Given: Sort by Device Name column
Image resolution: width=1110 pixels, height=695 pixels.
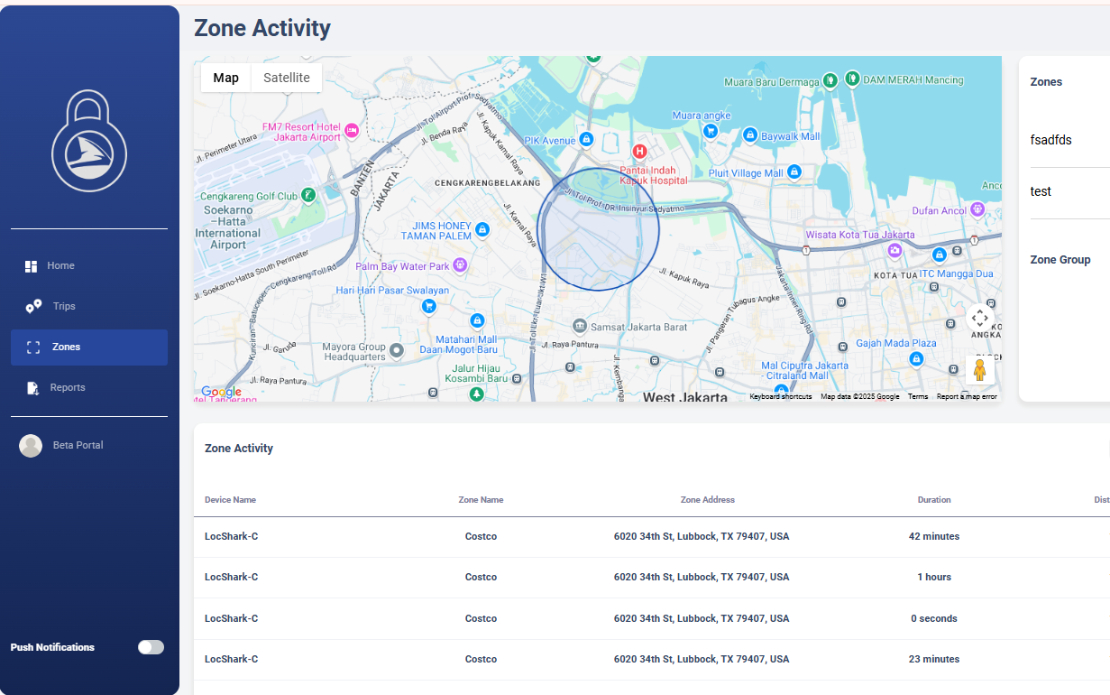Looking at the screenshot, I should coord(230,500).
